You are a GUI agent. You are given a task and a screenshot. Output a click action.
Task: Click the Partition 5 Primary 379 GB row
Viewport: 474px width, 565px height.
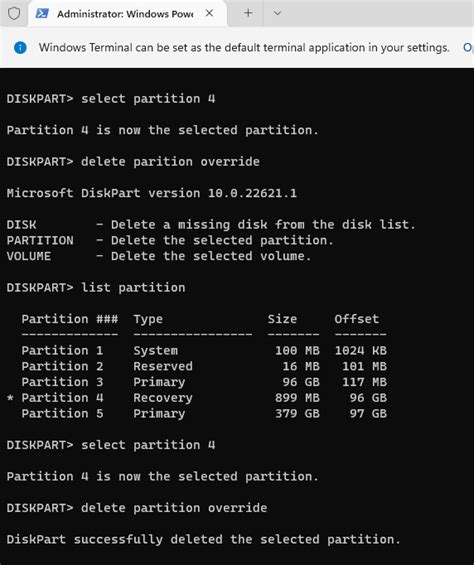(204, 414)
